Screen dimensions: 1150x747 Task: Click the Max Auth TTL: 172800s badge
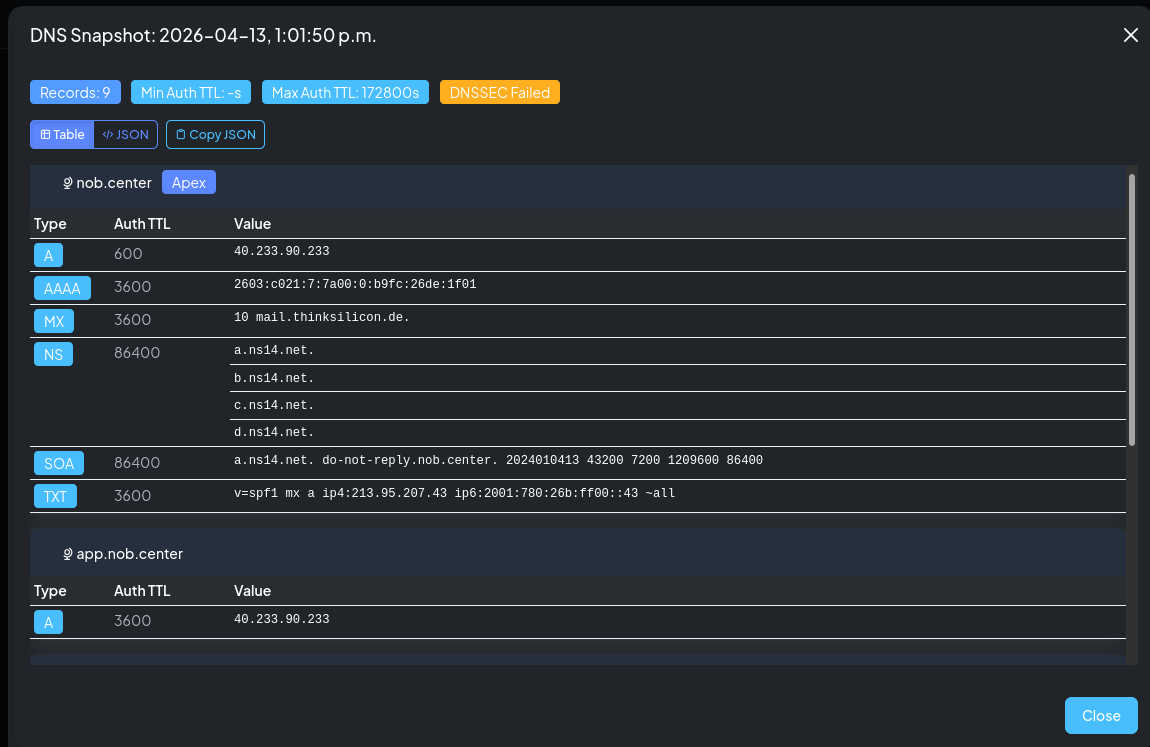[345, 92]
